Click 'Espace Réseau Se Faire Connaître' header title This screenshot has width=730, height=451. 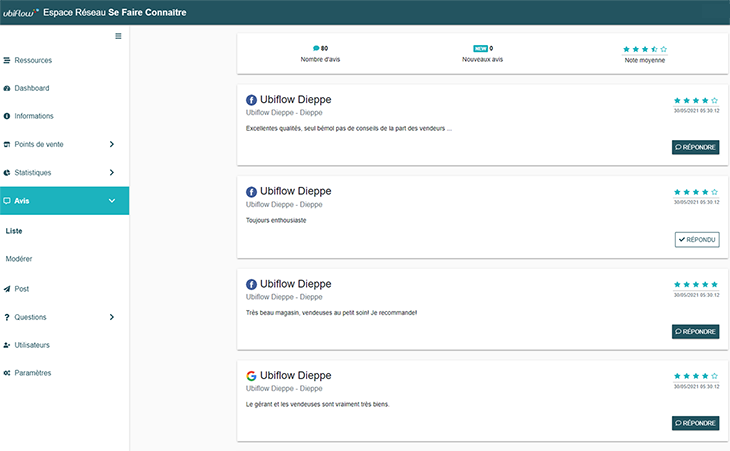click(115, 13)
